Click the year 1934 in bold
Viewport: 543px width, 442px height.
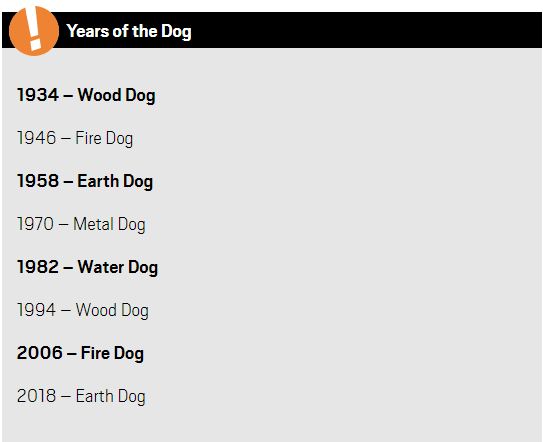point(38,95)
